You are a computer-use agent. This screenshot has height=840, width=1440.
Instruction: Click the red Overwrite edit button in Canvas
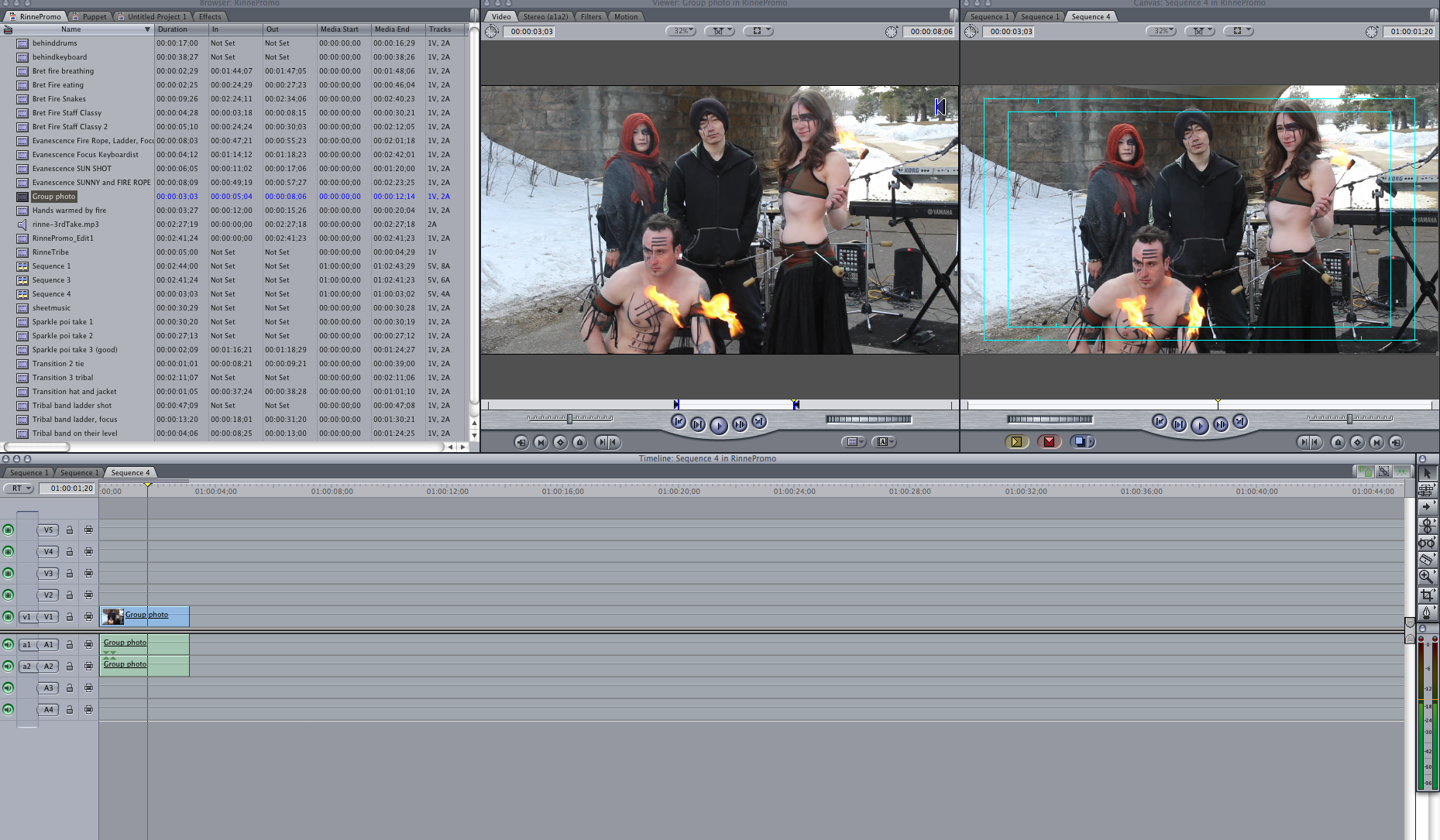(x=1049, y=442)
